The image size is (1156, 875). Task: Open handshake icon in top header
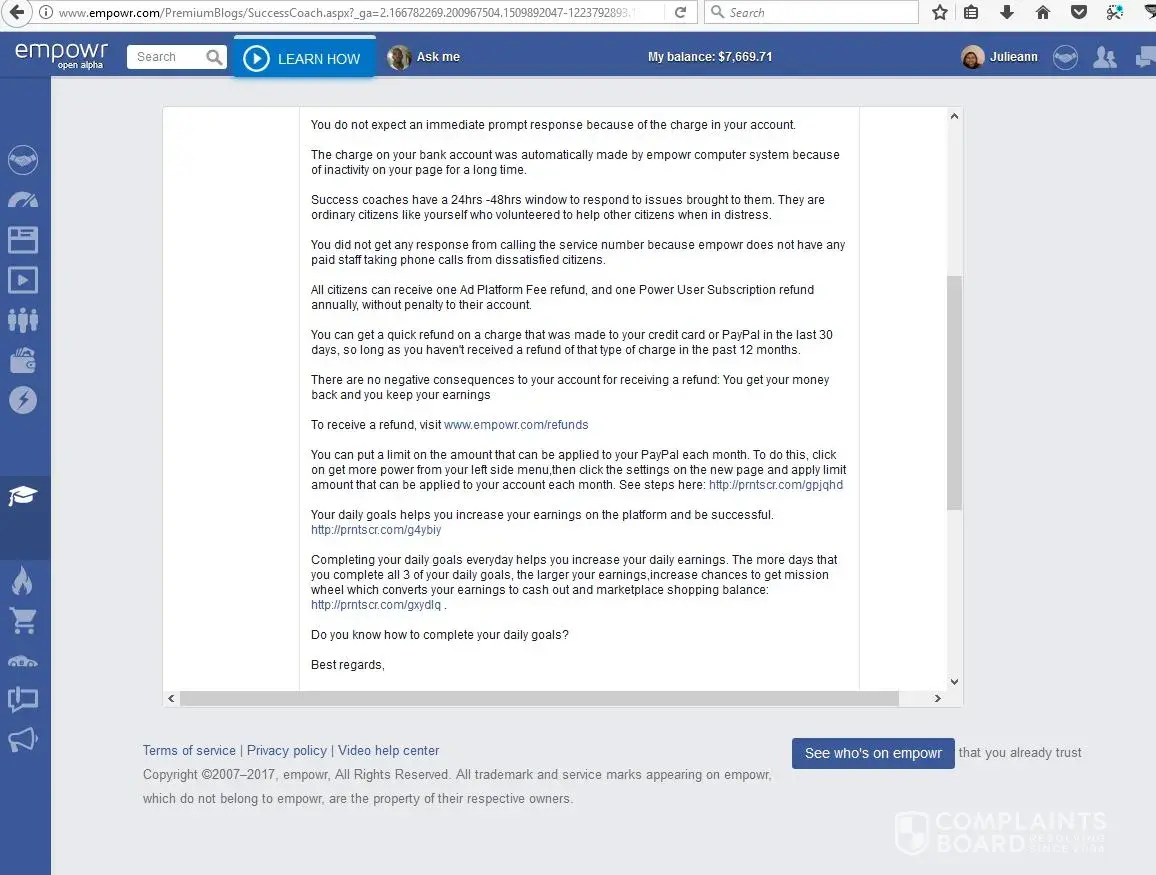(x=1065, y=57)
